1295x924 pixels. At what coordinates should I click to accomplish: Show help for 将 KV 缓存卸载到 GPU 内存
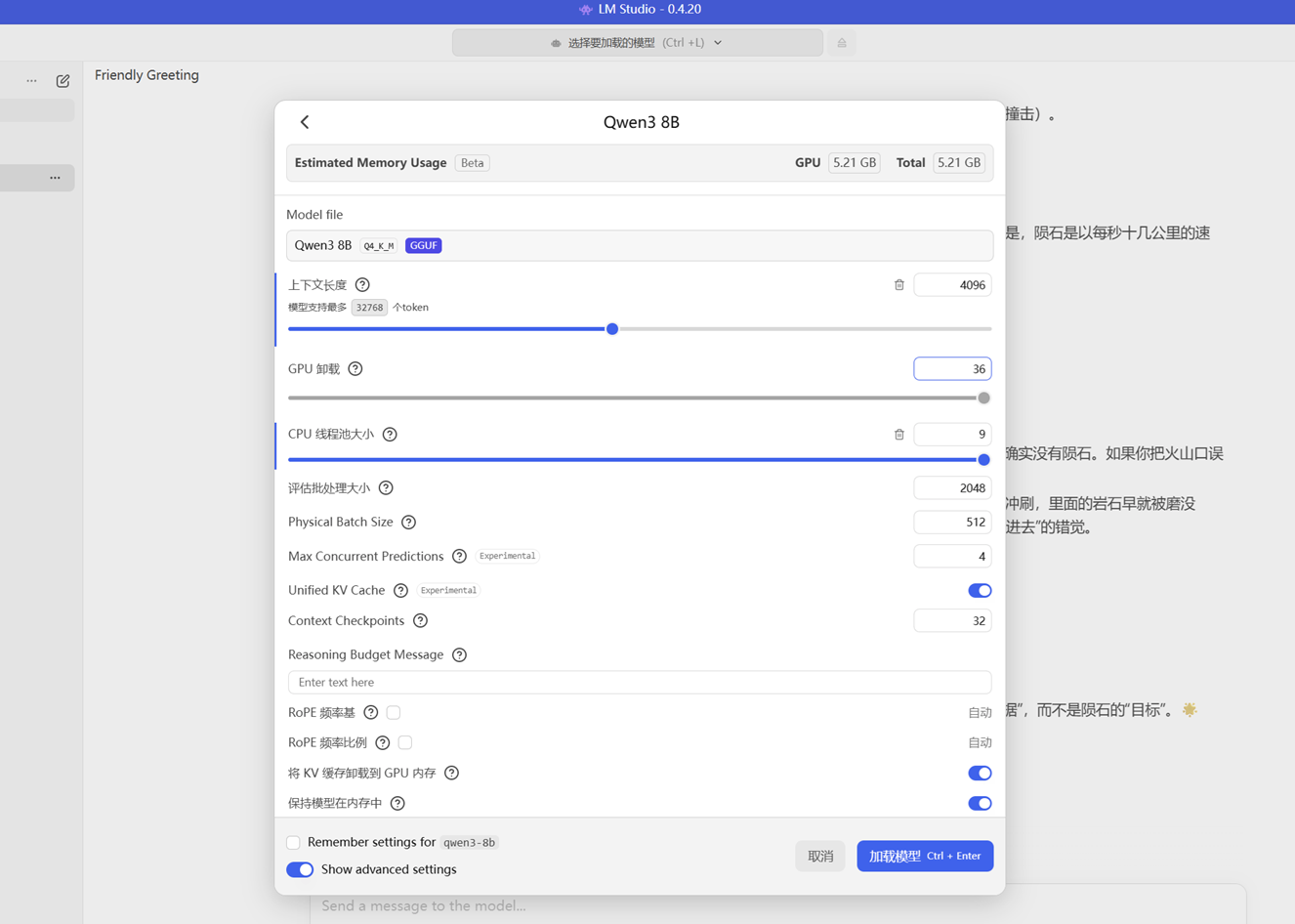[x=451, y=774]
